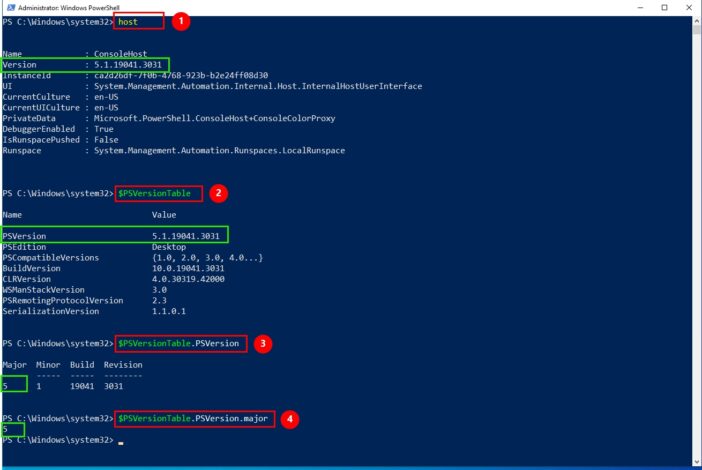The height and width of the screenshot is (470, 702).
Task: Click the scrollbar thumb at top
Action: coord(697,30)
